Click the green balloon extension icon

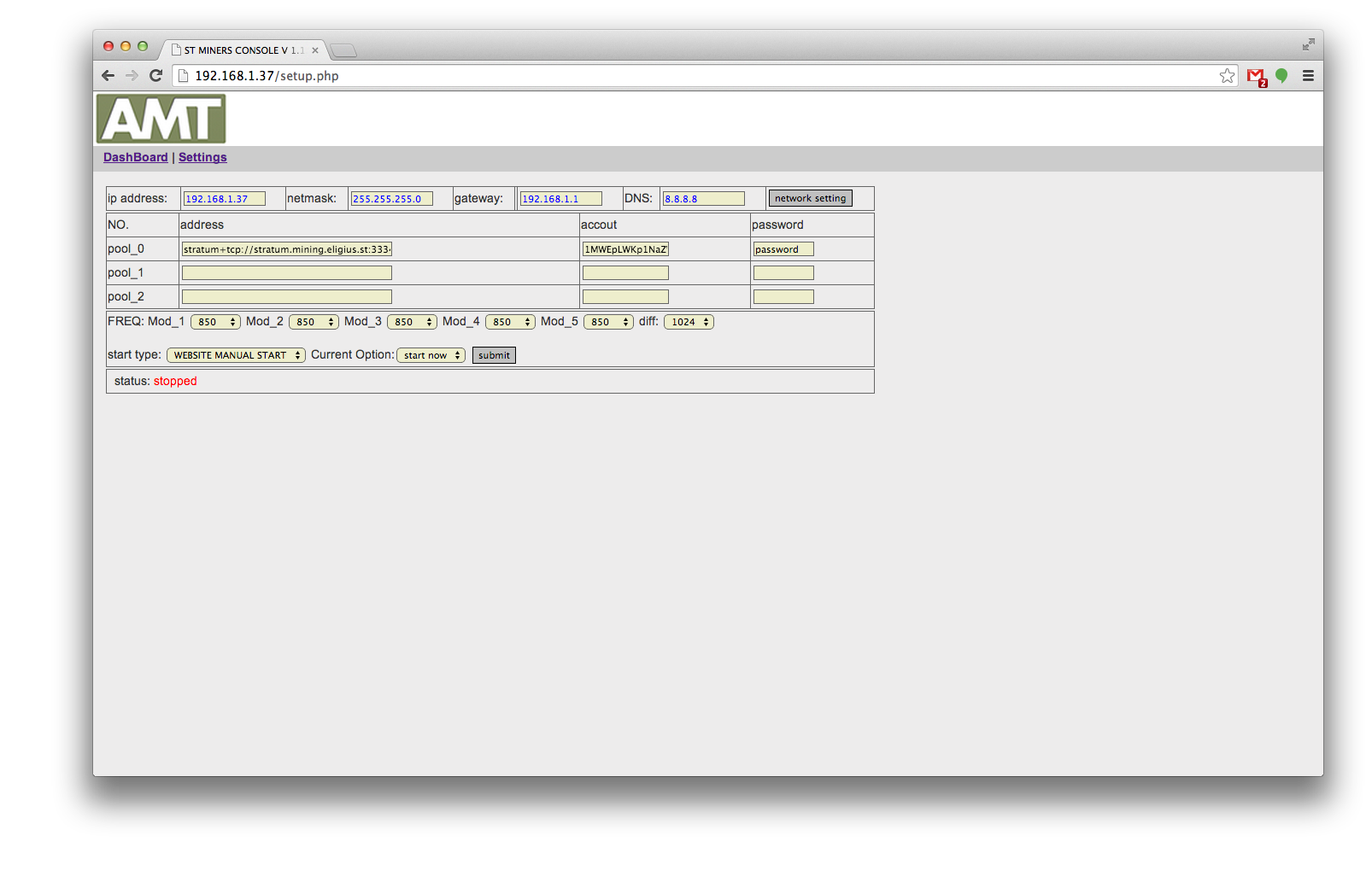pyautogui.click(x=1281, y=76)
